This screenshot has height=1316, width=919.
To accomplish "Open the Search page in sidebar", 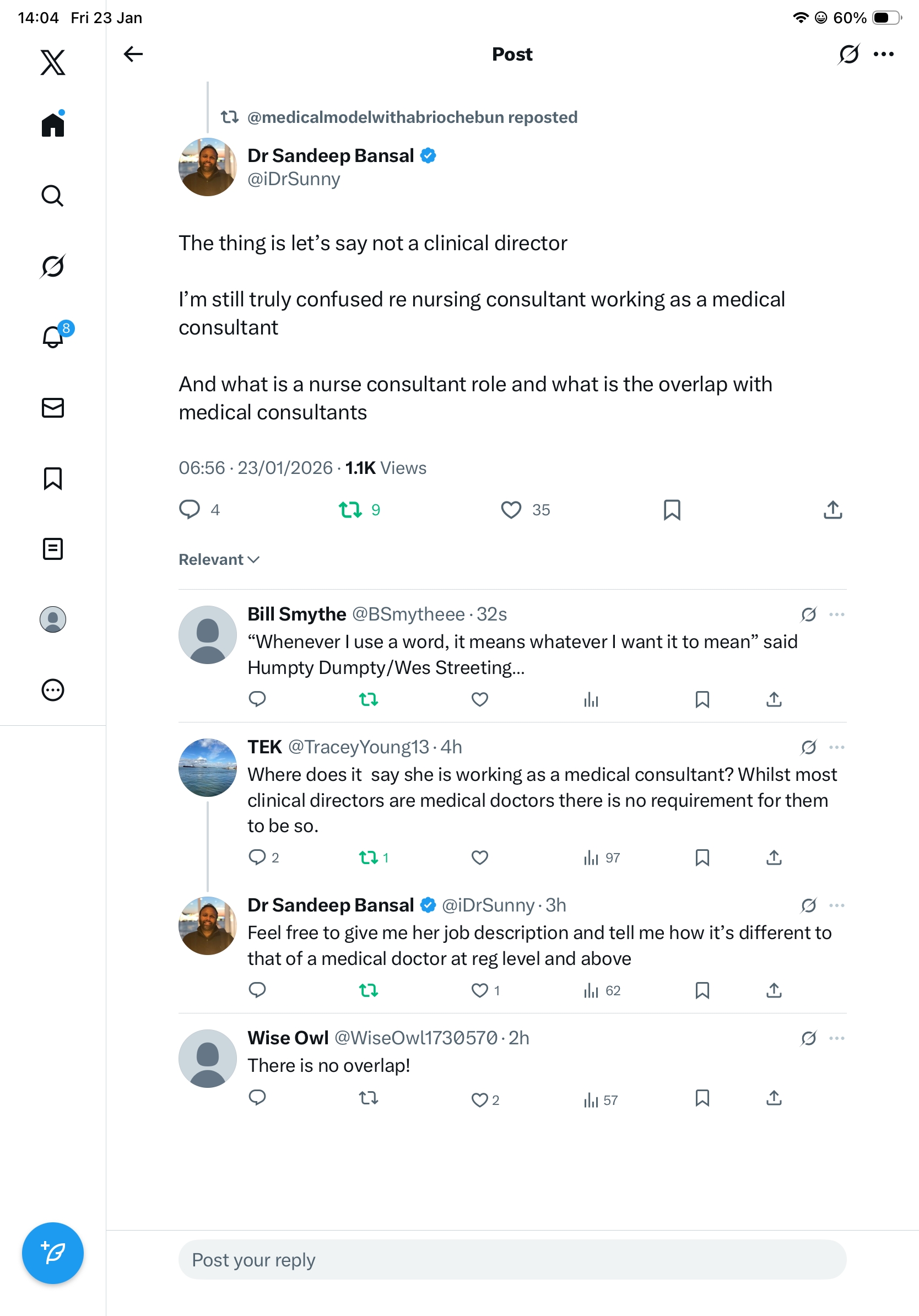I will [53, 196].
